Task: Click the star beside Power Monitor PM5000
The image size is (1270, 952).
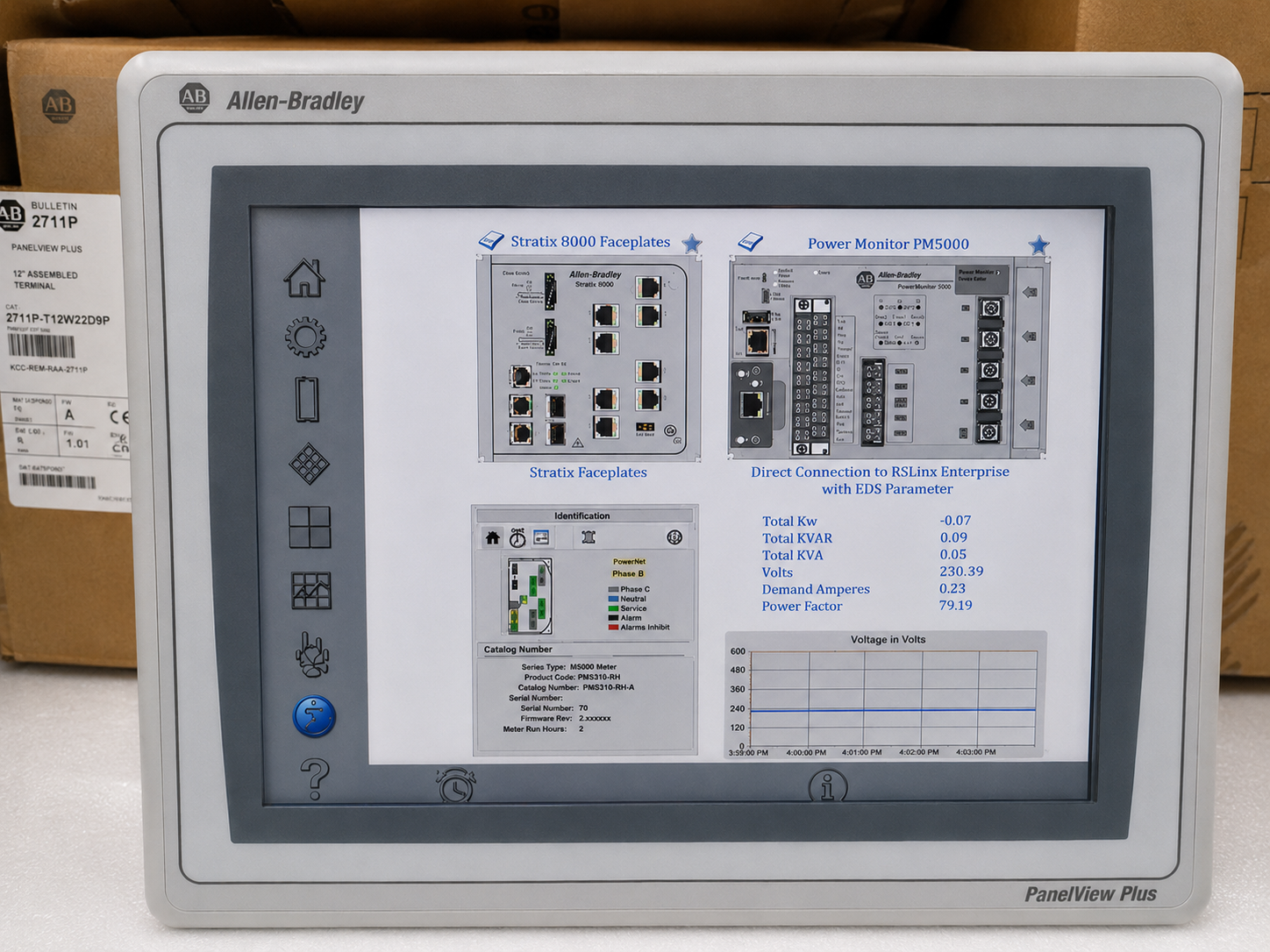Action: click(1039, 245)
